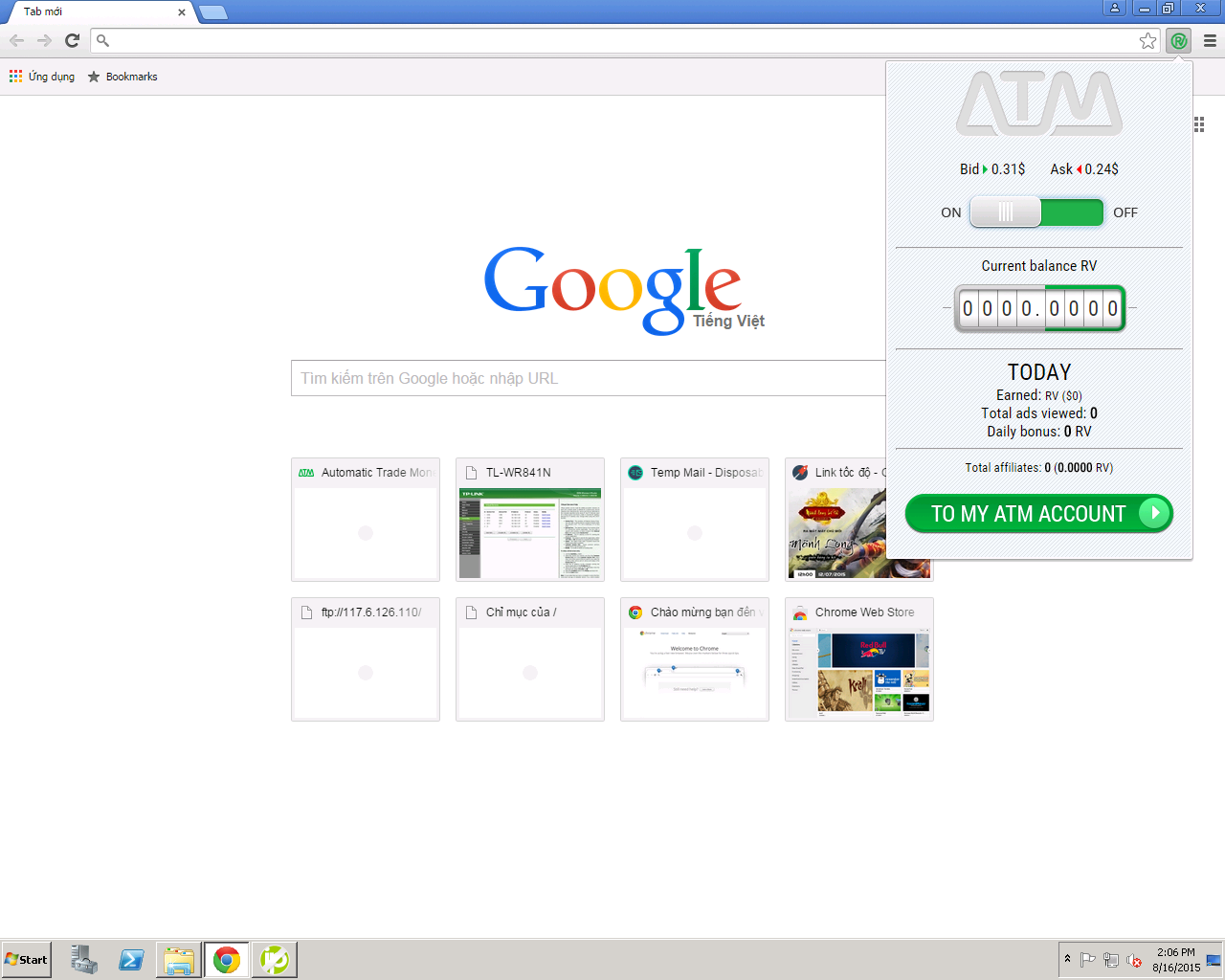Open the taskbar clock showing 2:06 PM
The height and width of the screenshot is (980, 1225).
[x=1176, y=960]
